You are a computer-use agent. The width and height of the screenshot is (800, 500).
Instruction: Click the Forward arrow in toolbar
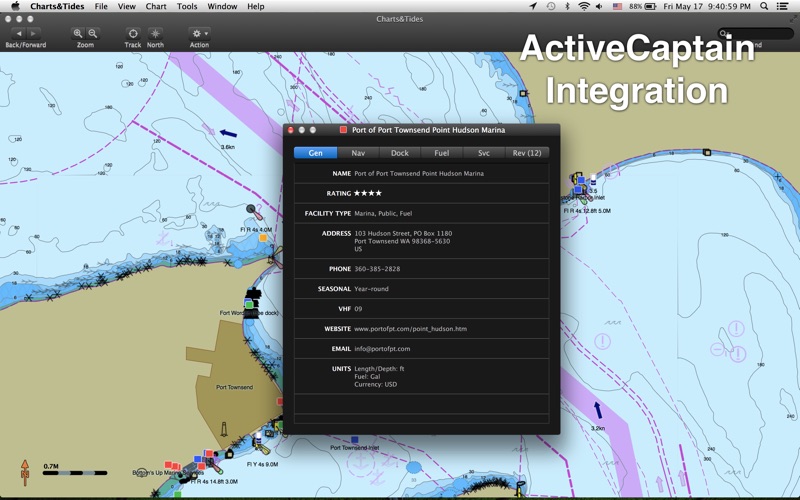(33, 34)
